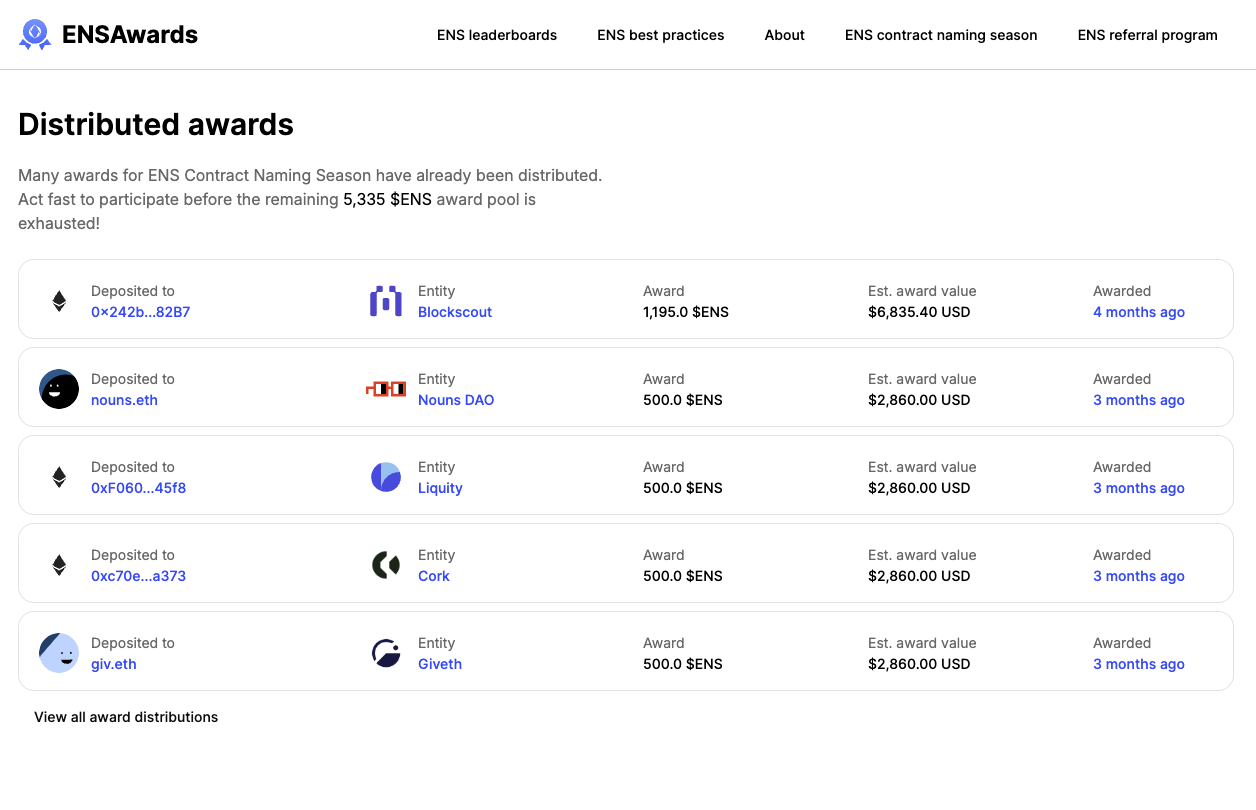
Task: Open ENS referral program page
Action: coord(1148,35)
